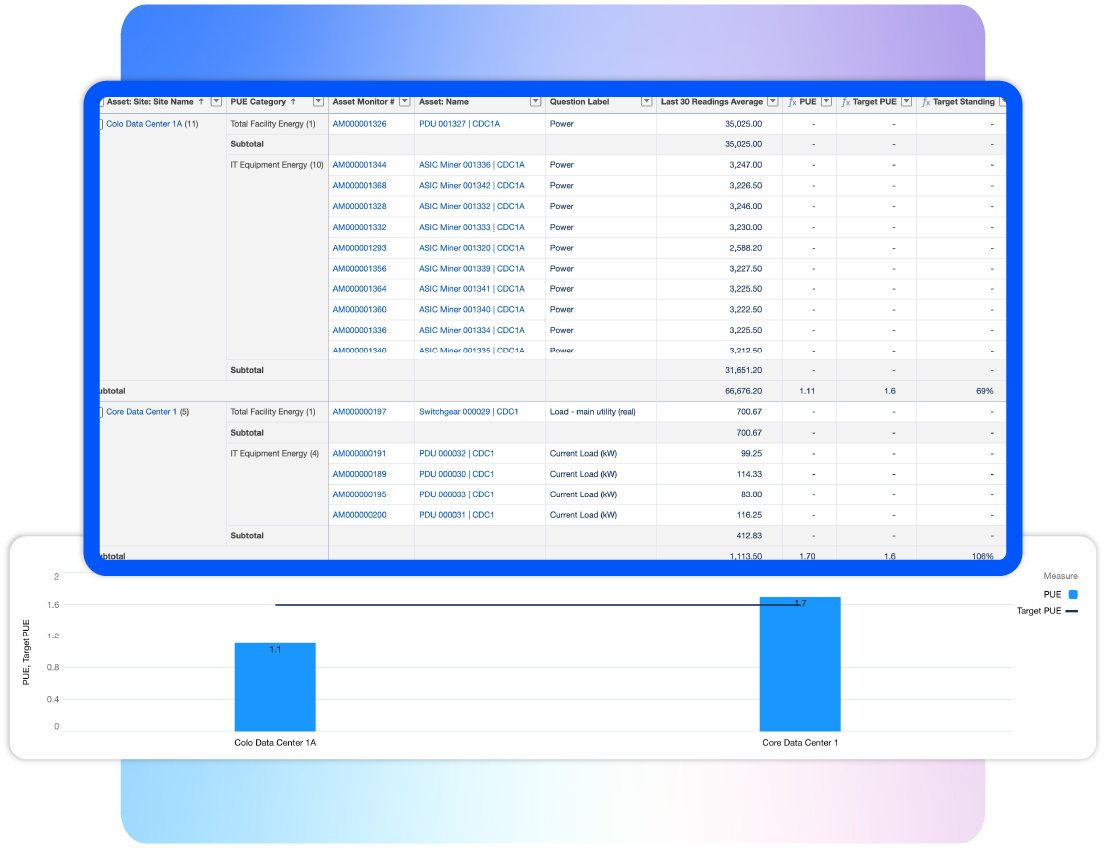Open Switchgear 000029 | CDC1 asset link

pos(468,412)
